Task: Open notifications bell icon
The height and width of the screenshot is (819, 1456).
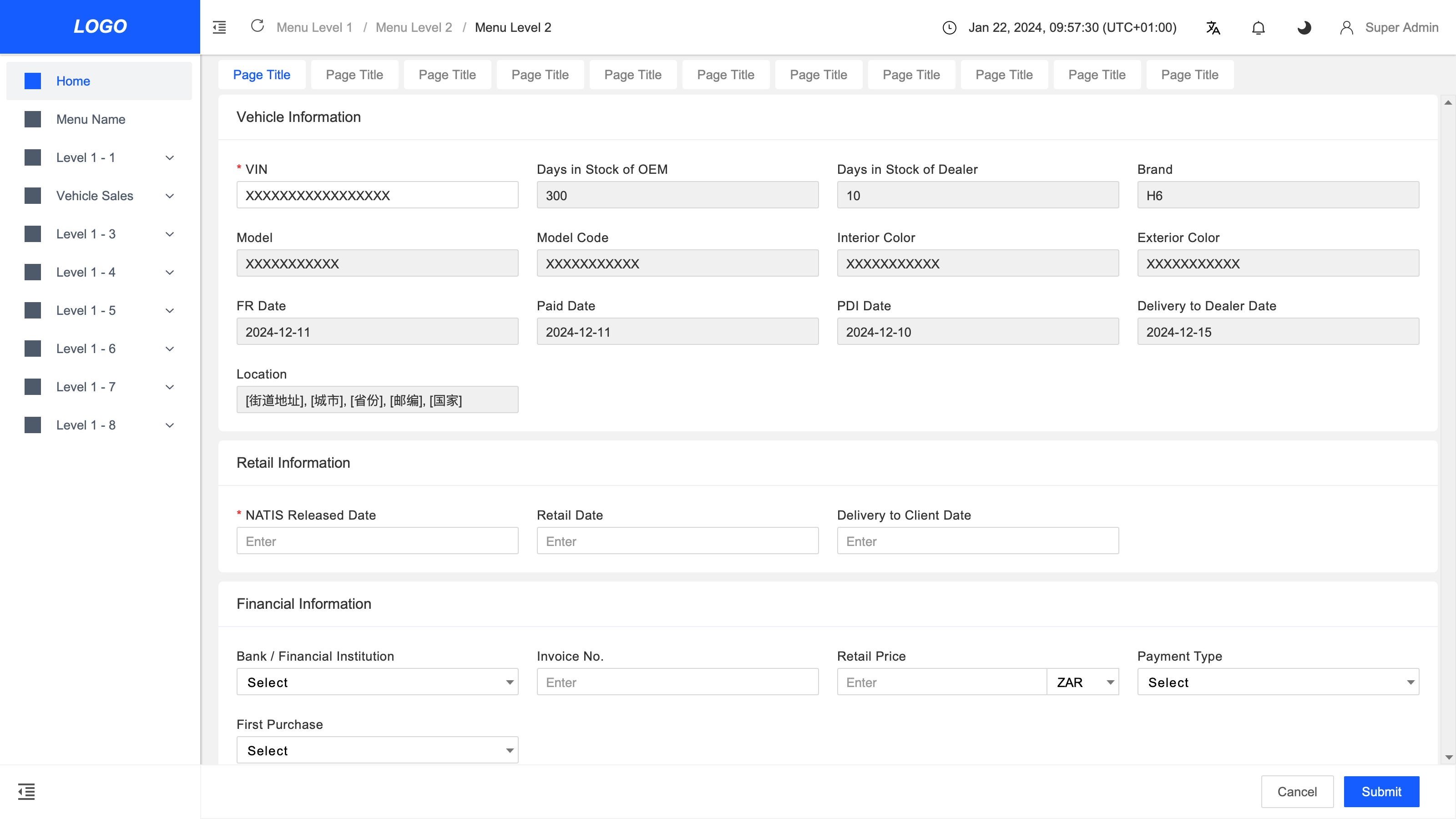Action: tap(1258, 28)
